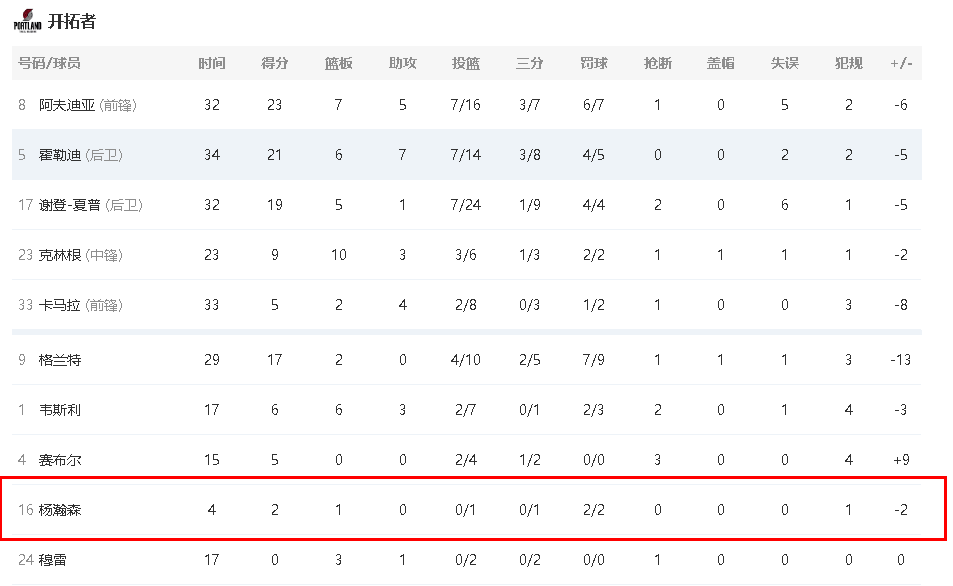
Task: Sort by the 得分 column header
Action: (275, 63)
